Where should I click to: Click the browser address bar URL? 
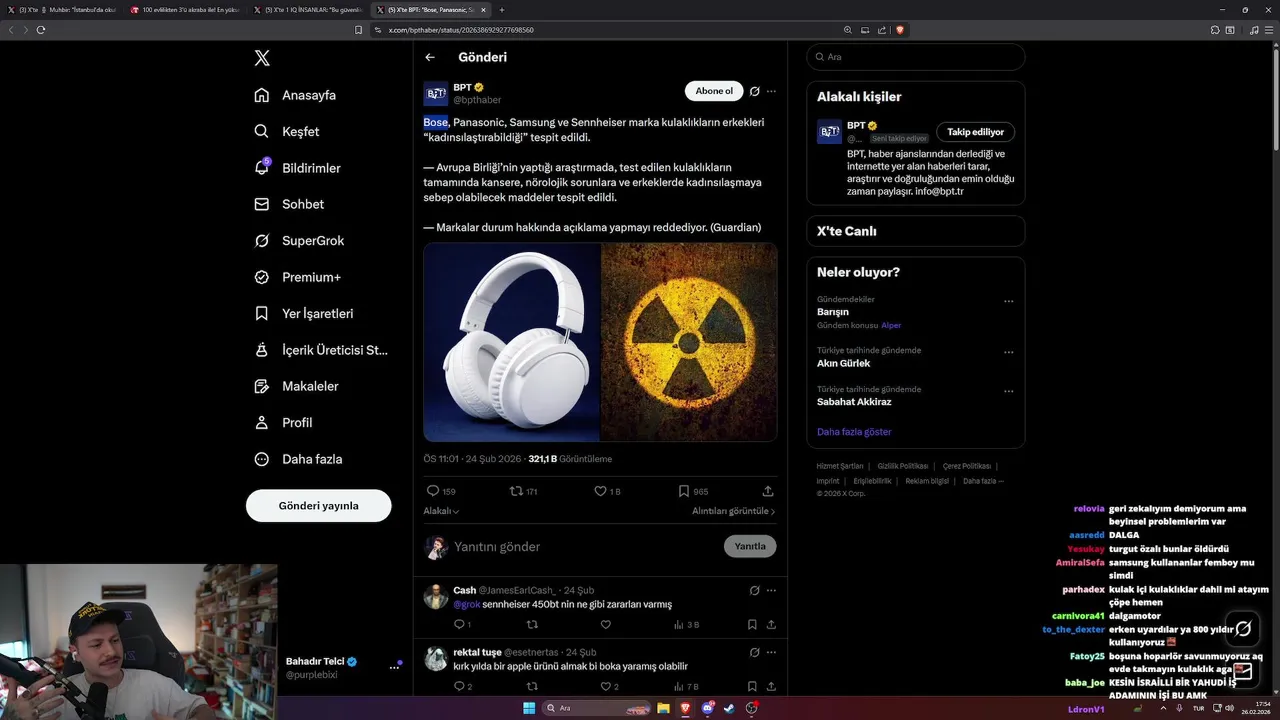[x=461, y=30]
